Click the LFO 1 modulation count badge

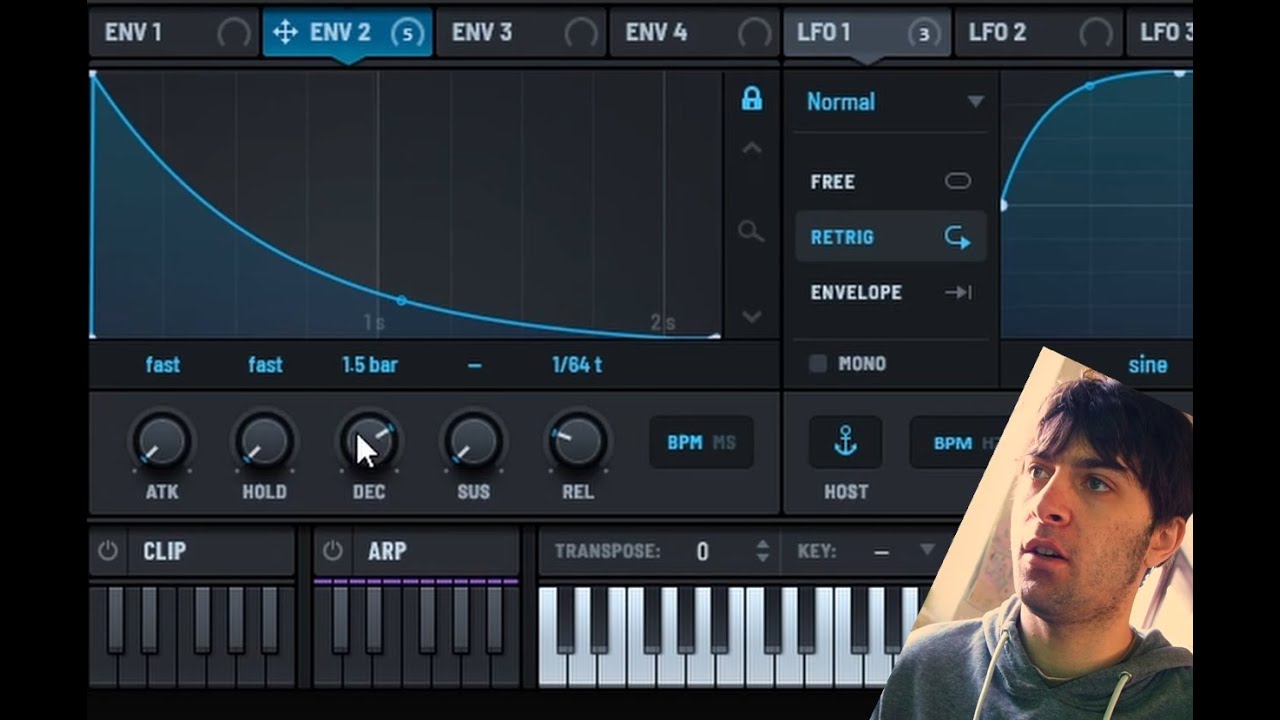point(924,33)
